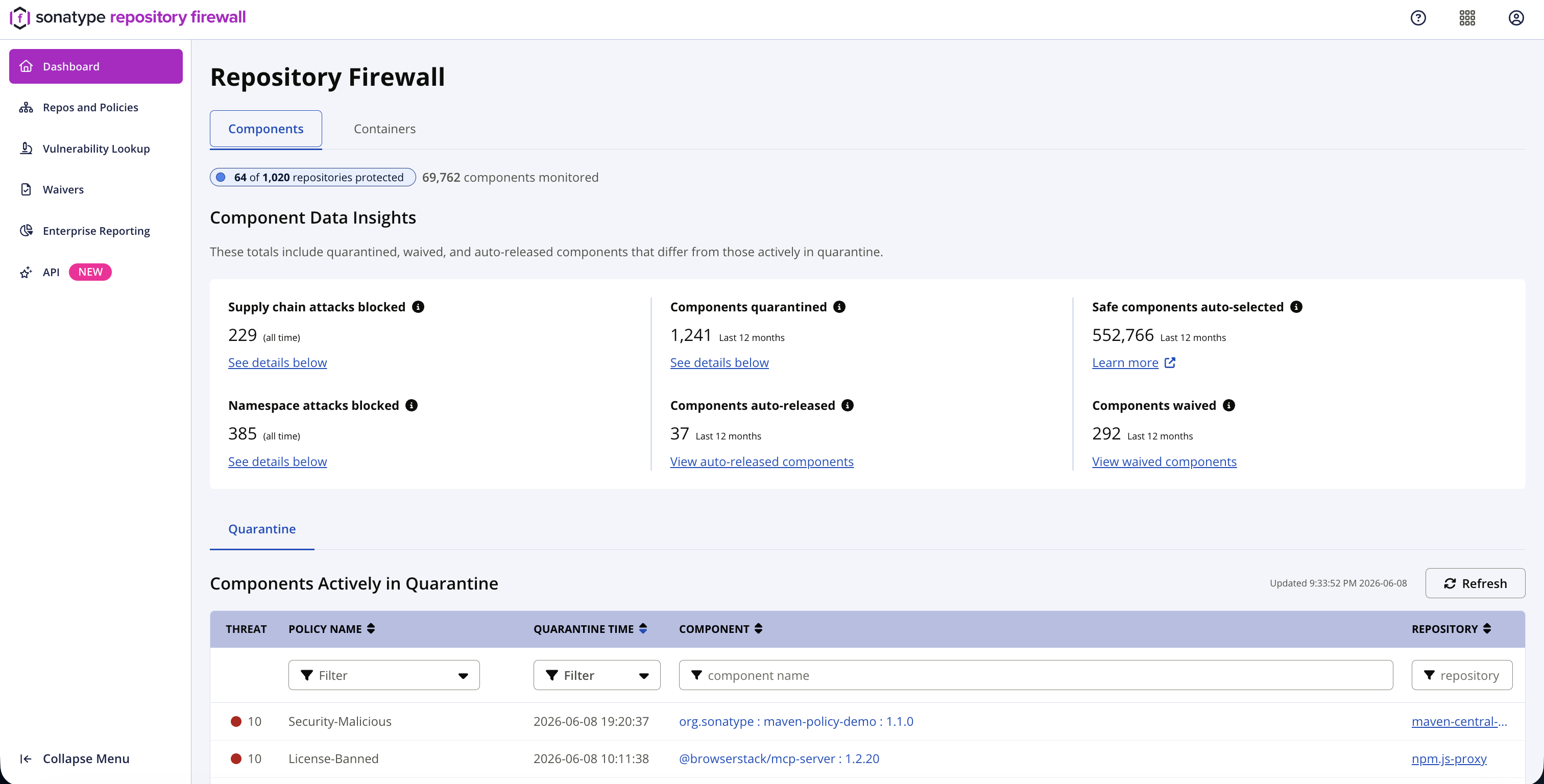Sort by Policy Name column arrows

pyautogui.click(x=371, y=629)
